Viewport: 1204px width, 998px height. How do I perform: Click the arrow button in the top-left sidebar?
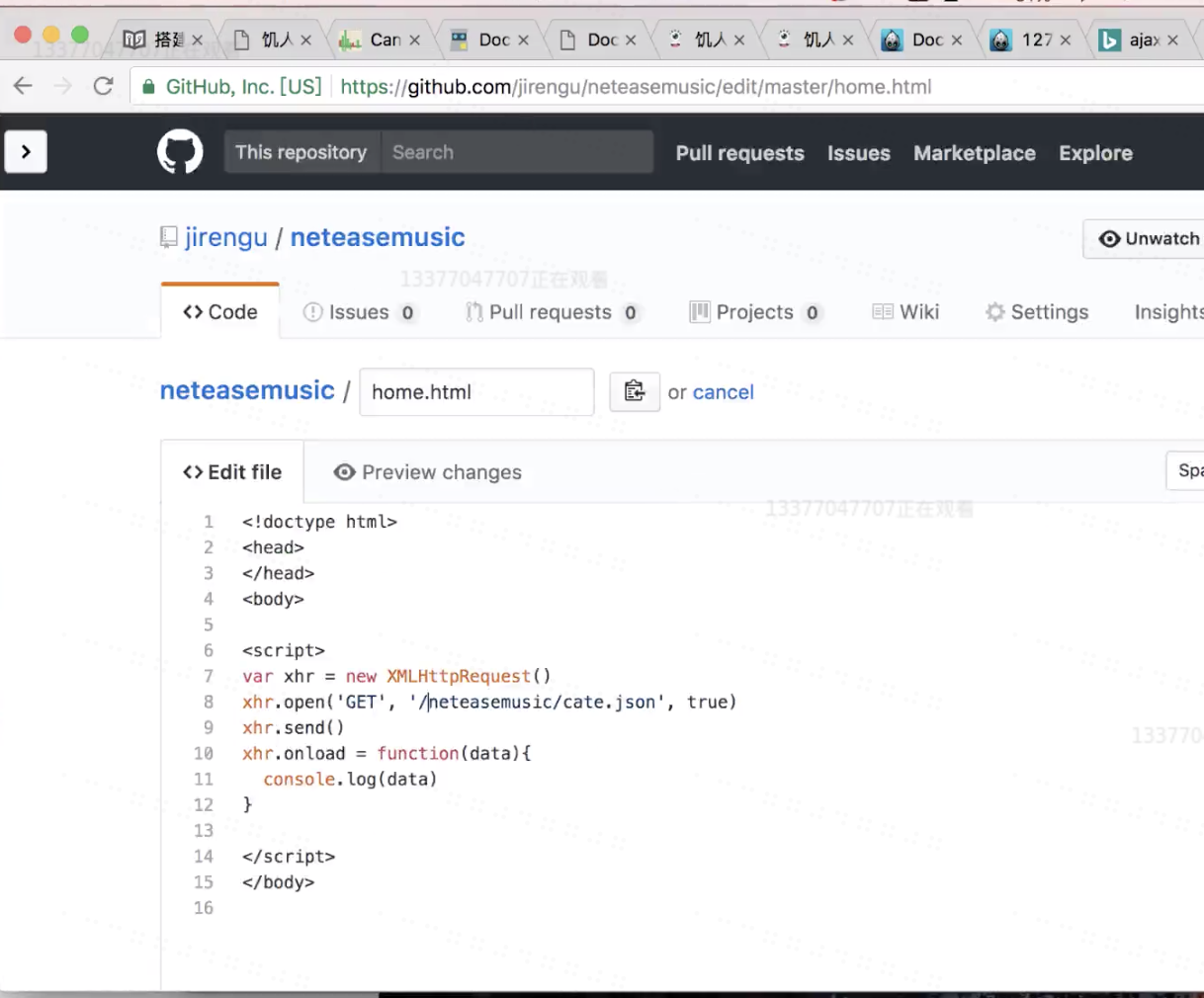point(25,151)
